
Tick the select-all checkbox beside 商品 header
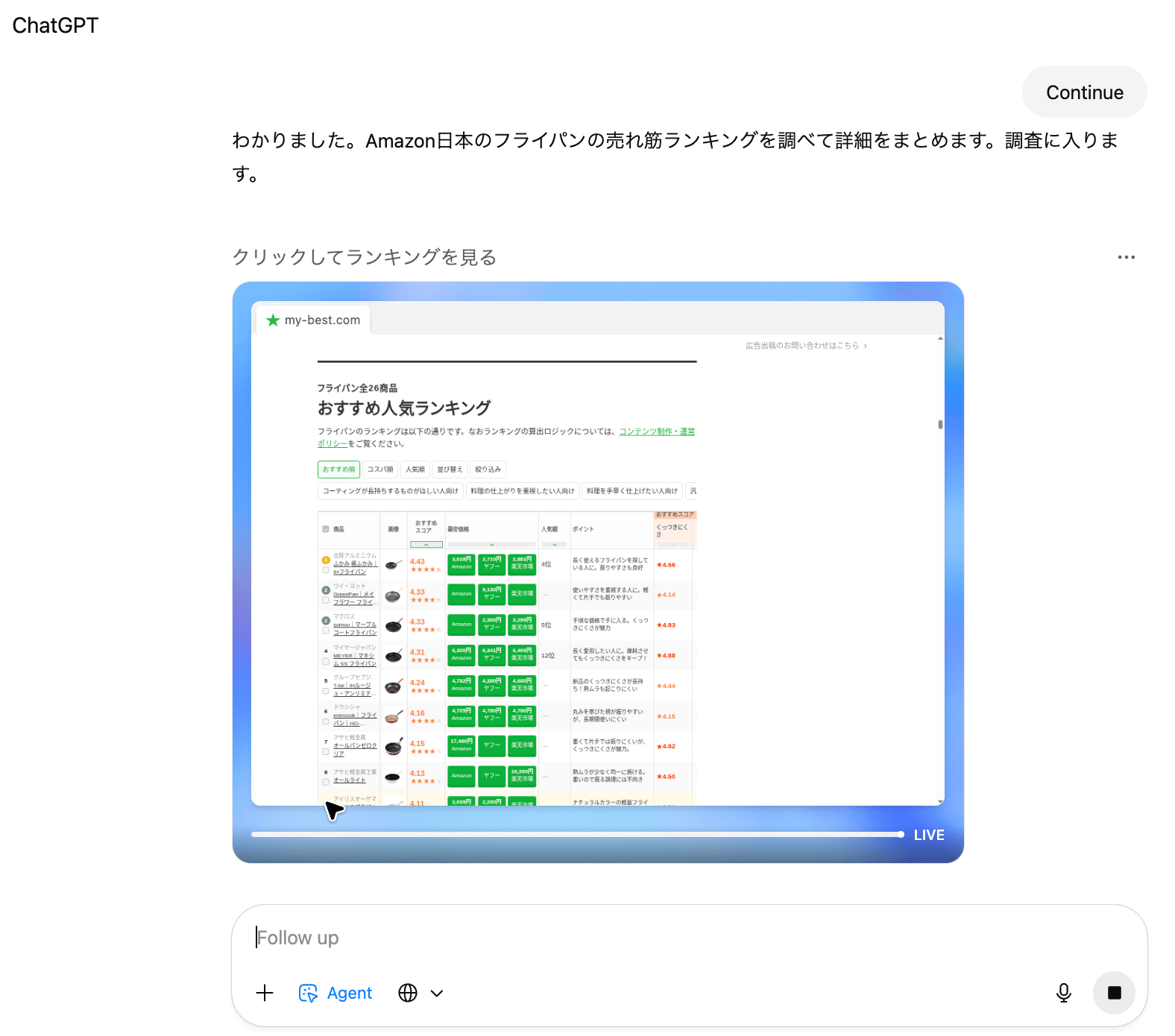pos(326,529)
